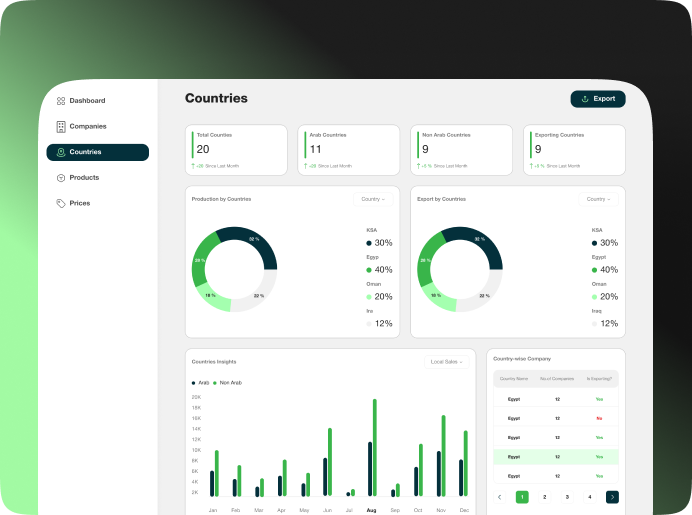Toggle the Arab series legend marker

(193, 383)
